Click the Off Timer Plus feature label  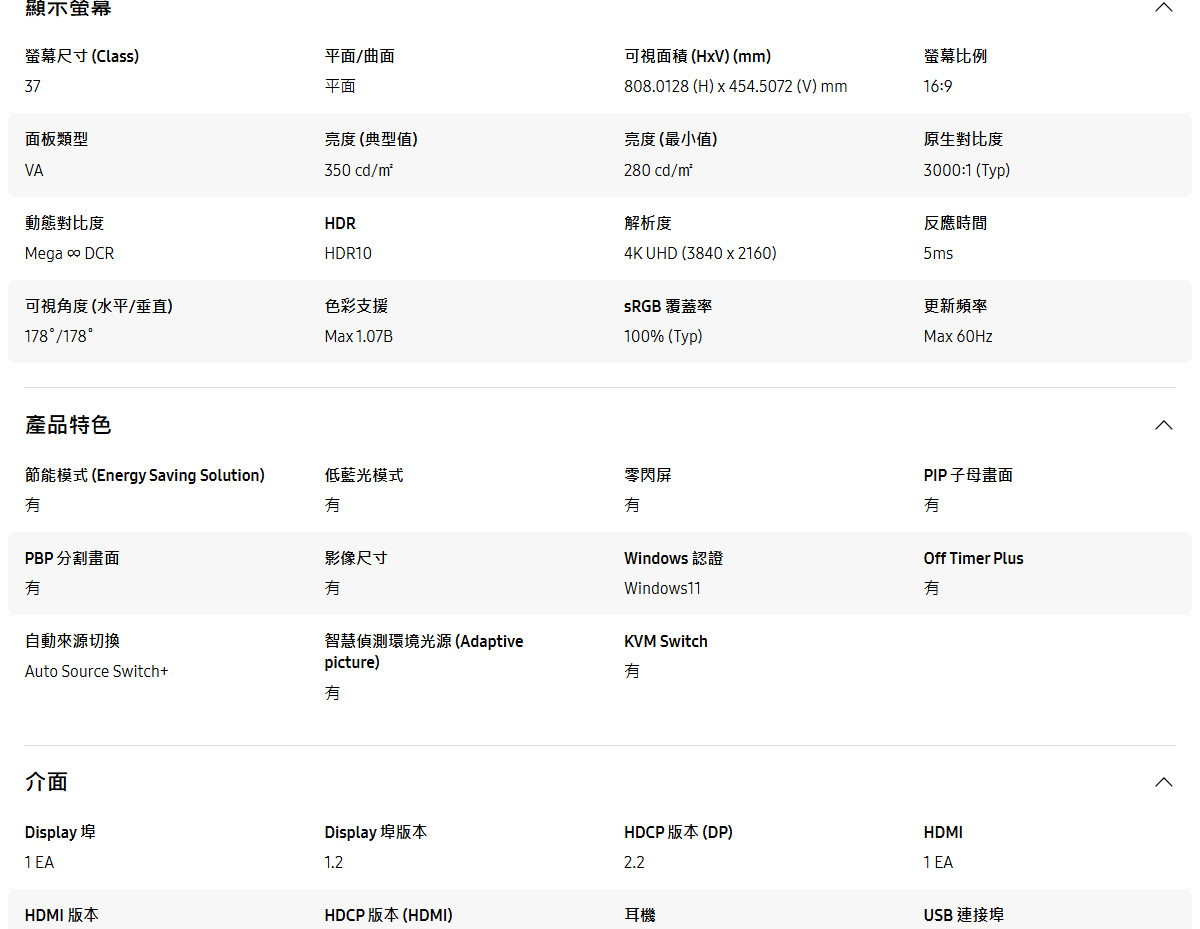pos(973,558)
